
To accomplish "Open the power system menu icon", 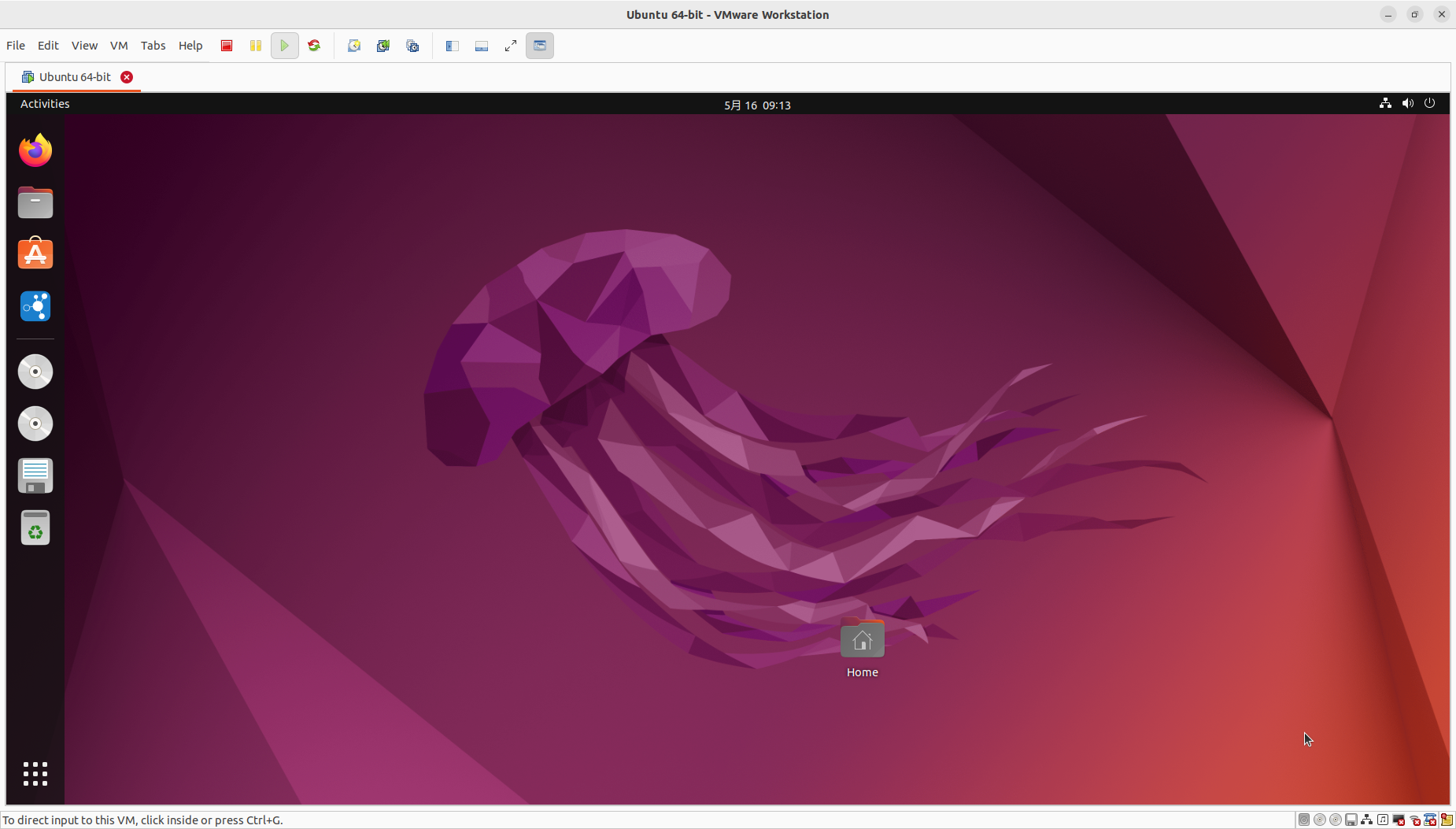I will [1430, 103].
